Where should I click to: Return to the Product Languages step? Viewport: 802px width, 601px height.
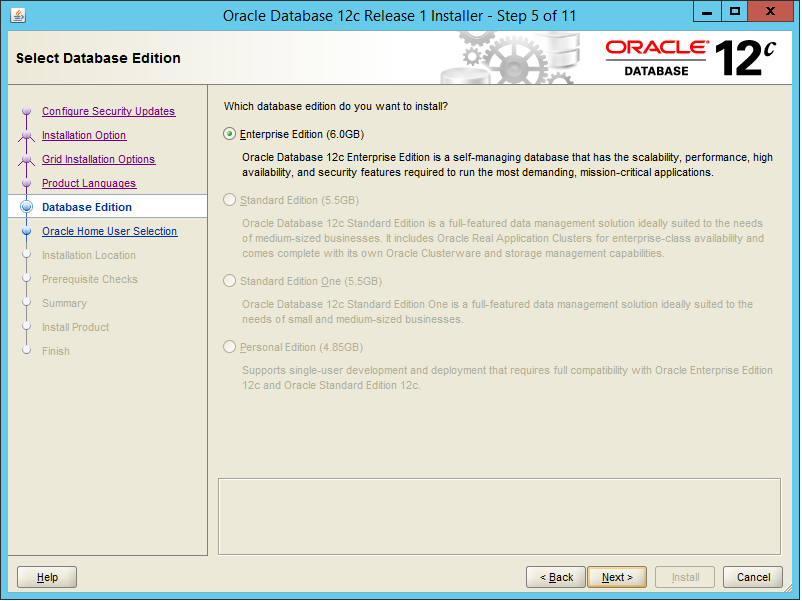(89, 183)
